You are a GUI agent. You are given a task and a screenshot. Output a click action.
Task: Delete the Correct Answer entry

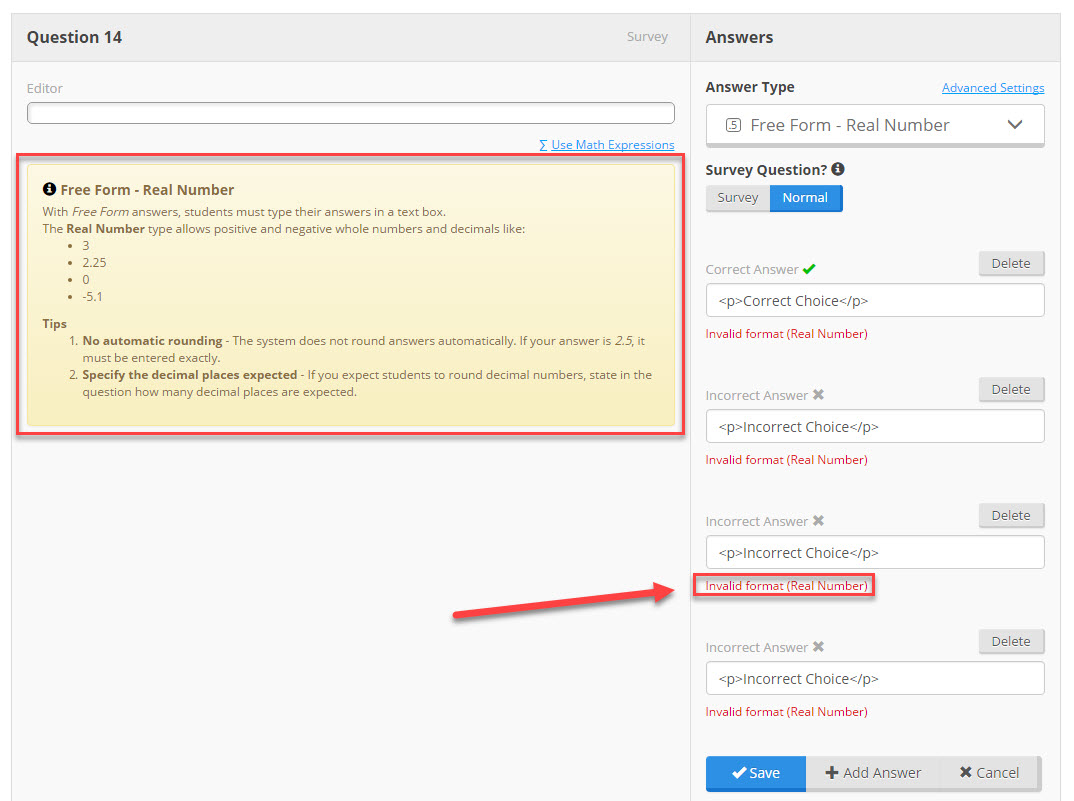click(x=1011, y=263)
